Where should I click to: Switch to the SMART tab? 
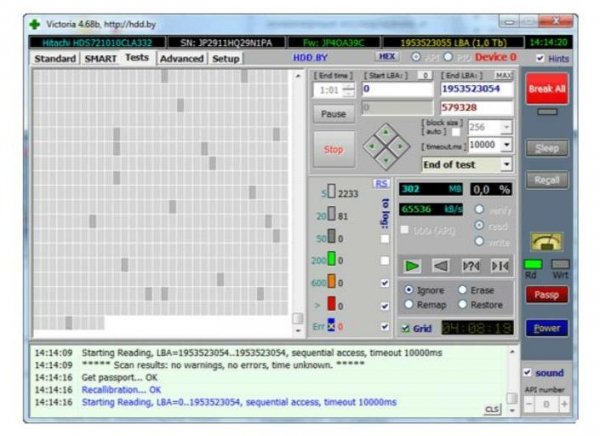[100, 59]
